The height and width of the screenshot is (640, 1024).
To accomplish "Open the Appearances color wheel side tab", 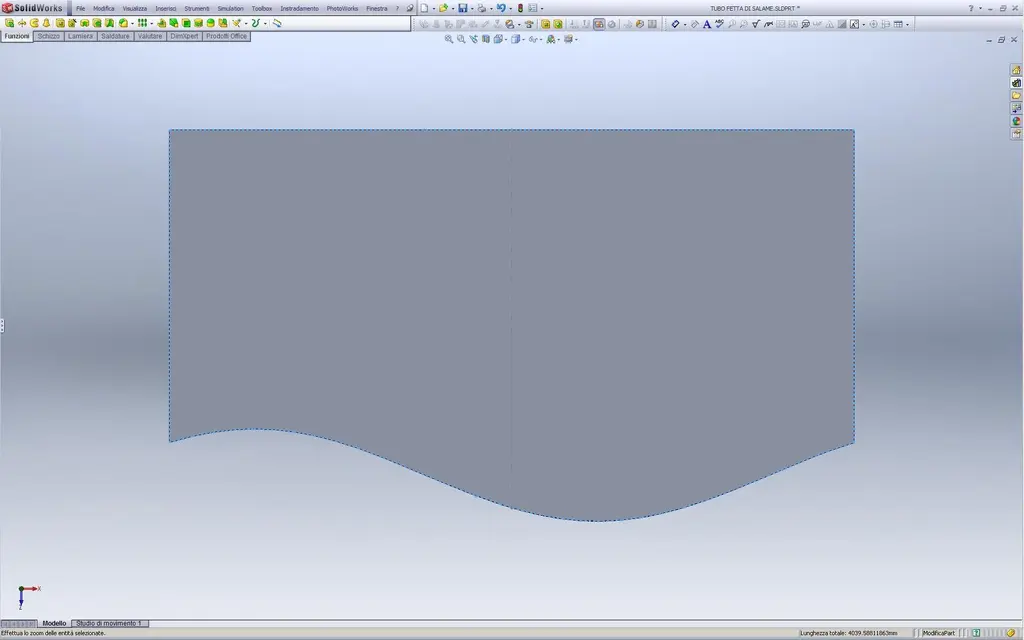I will [x=1016, y=121].
